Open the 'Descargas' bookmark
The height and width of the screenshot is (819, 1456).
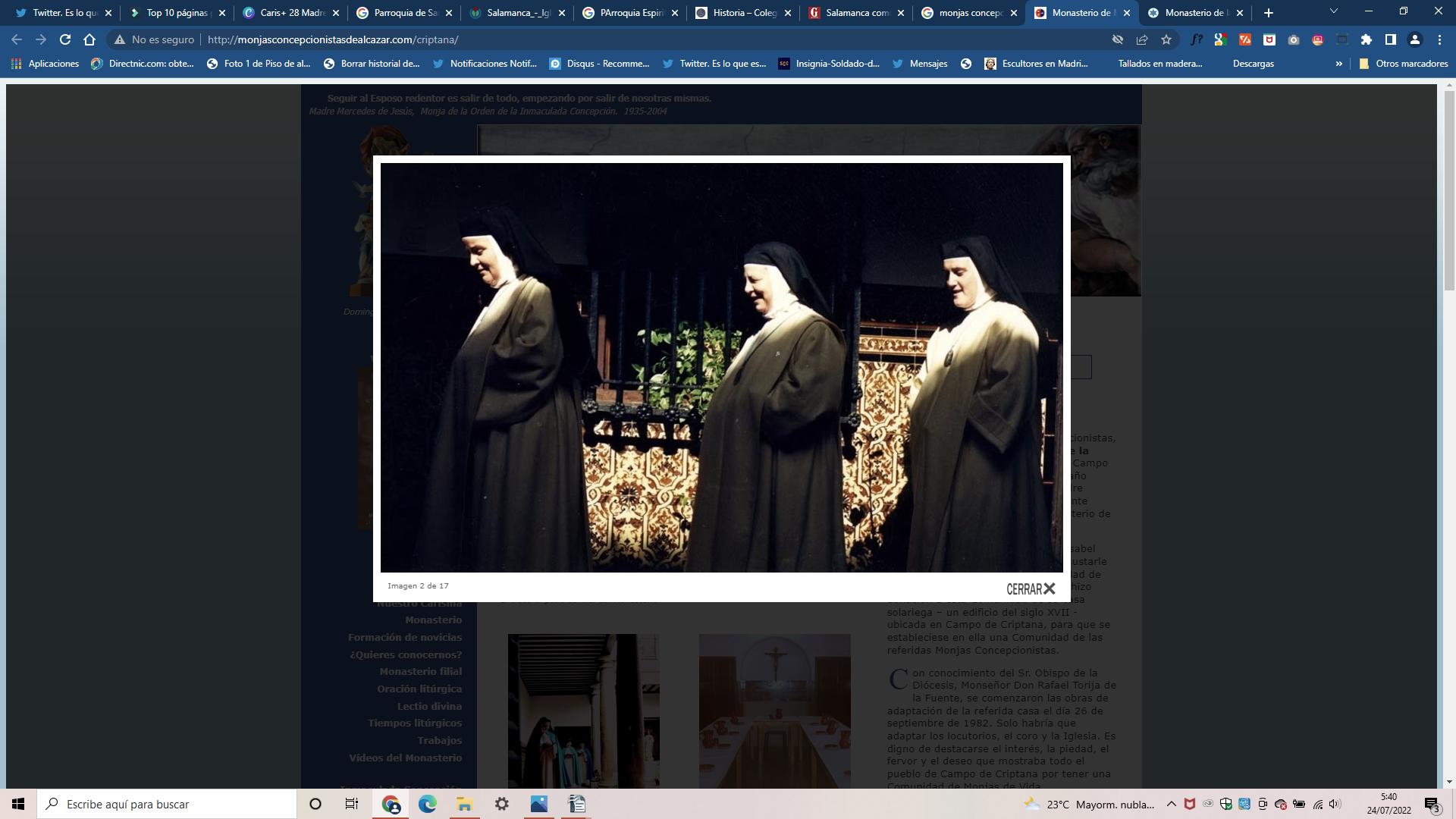pos(1253,64)
